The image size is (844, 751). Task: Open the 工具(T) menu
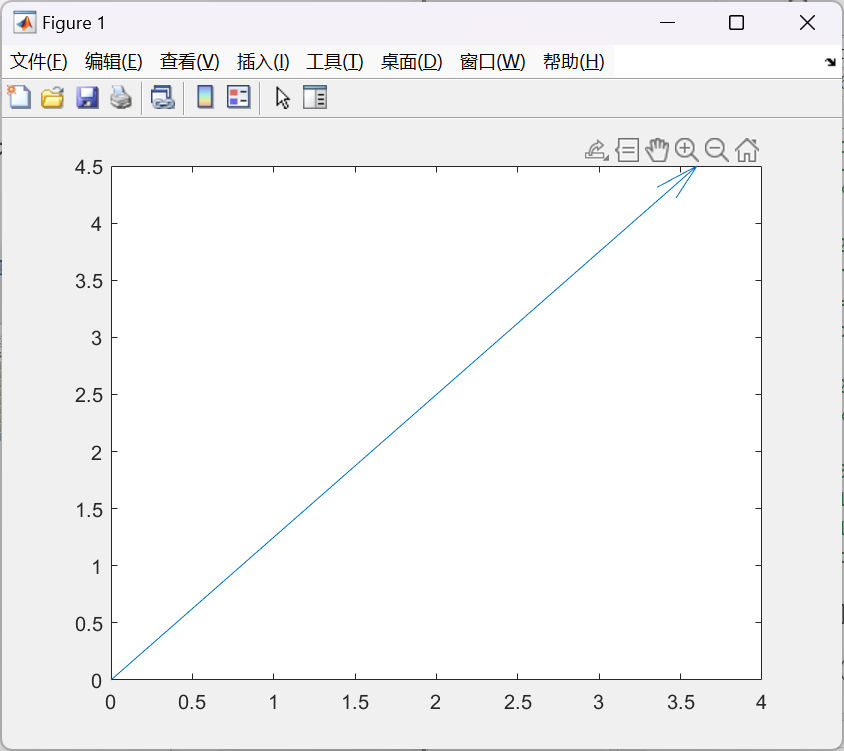(334, 62)
